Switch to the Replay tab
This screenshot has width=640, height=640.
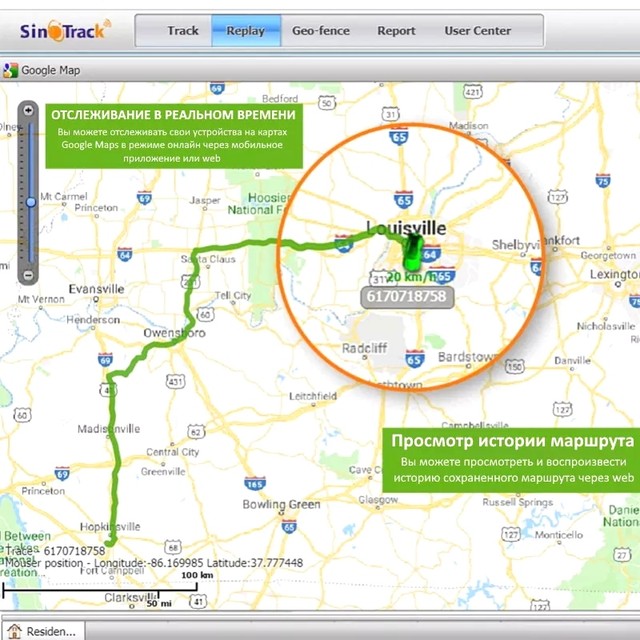tap(246, 31)
